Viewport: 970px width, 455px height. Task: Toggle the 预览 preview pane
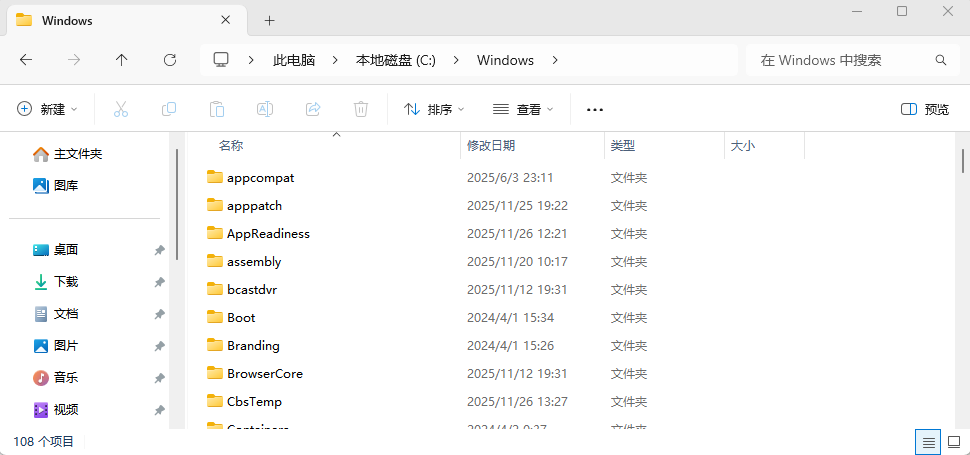coord(925,109)
